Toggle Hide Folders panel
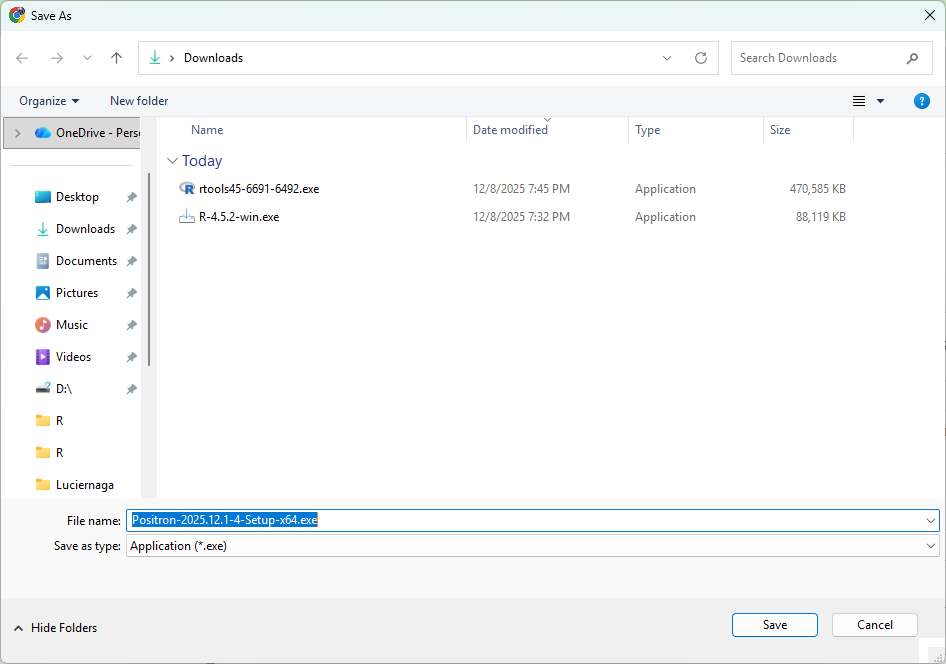This screenshot has width=946, height=664. pyautogui.click(x=56, y=628)
